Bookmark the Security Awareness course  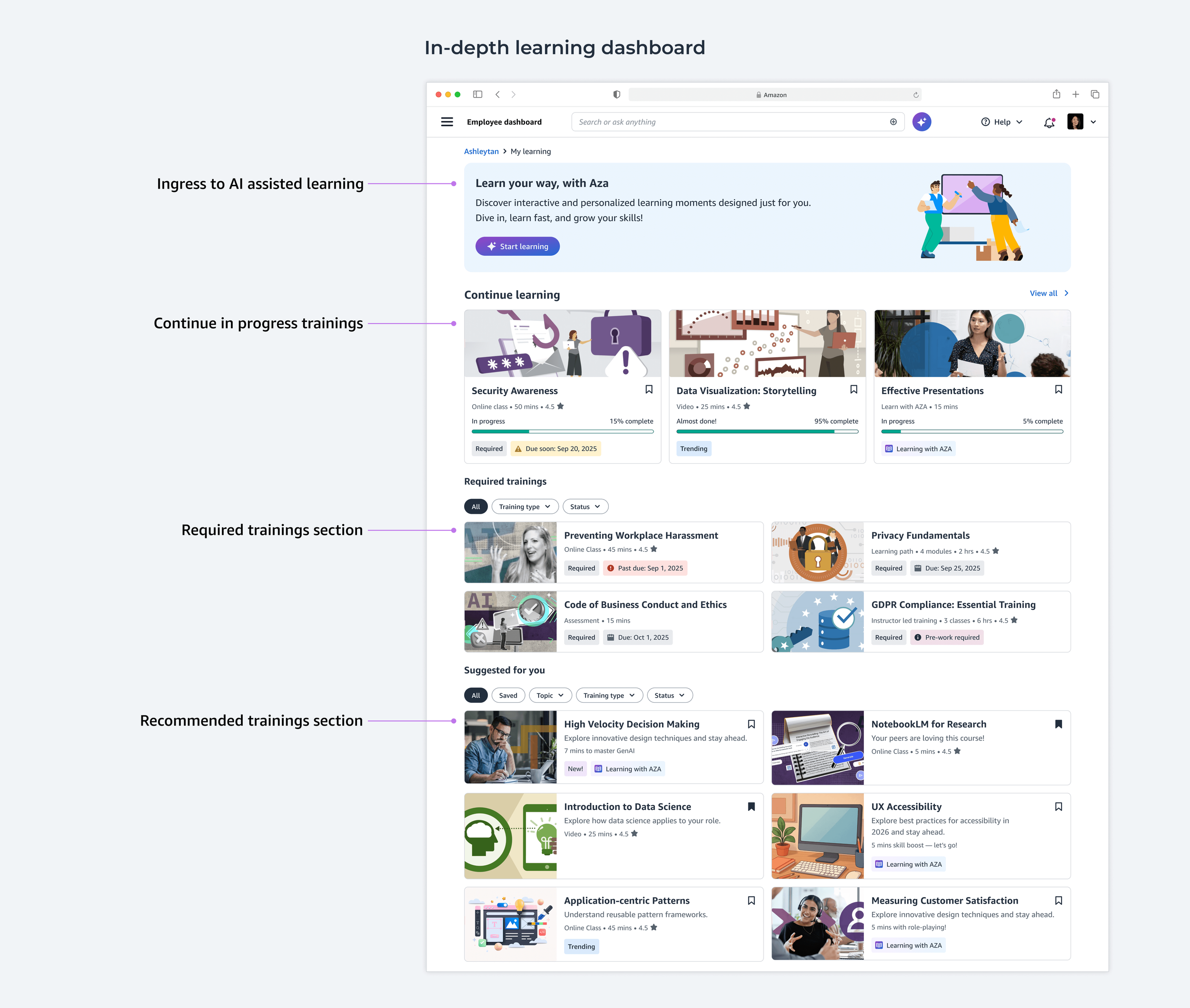coord(649,389)
